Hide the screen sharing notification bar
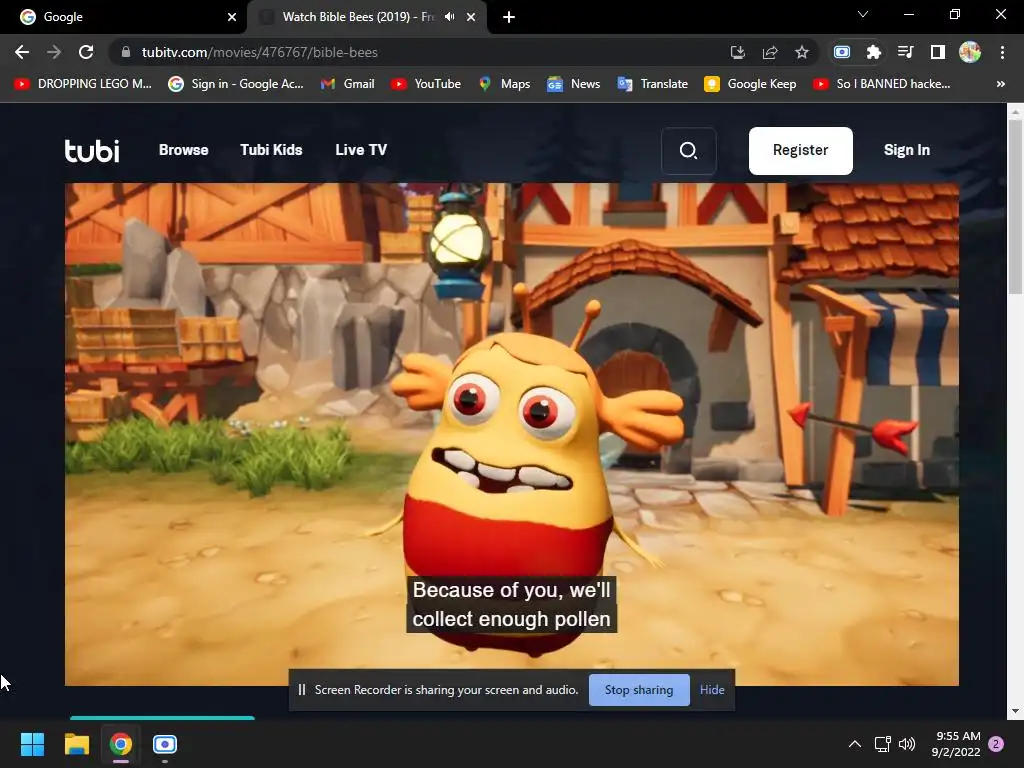Viewport: 1024px width, 768px height. click(x=712, y=690)
